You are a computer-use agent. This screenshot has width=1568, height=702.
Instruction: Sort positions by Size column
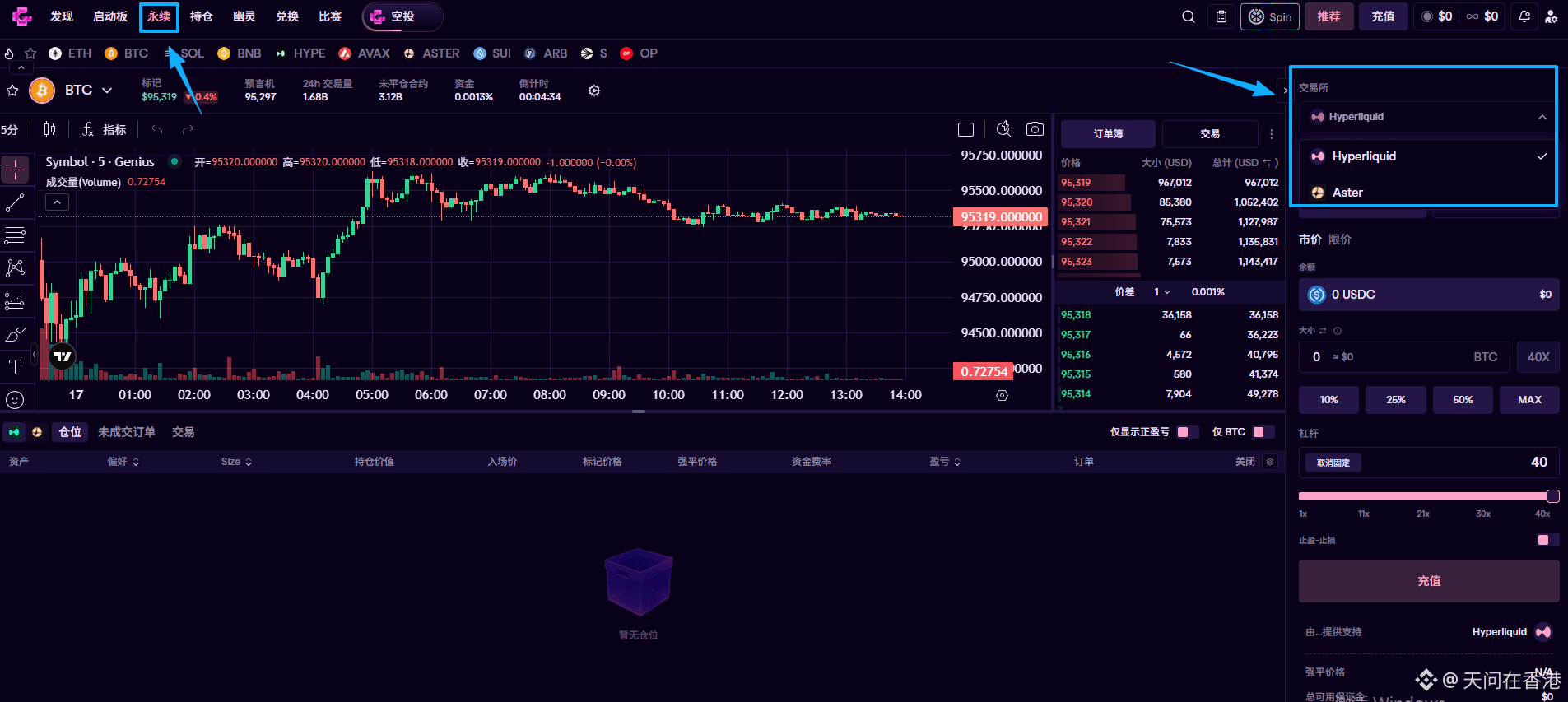point(236,462)
